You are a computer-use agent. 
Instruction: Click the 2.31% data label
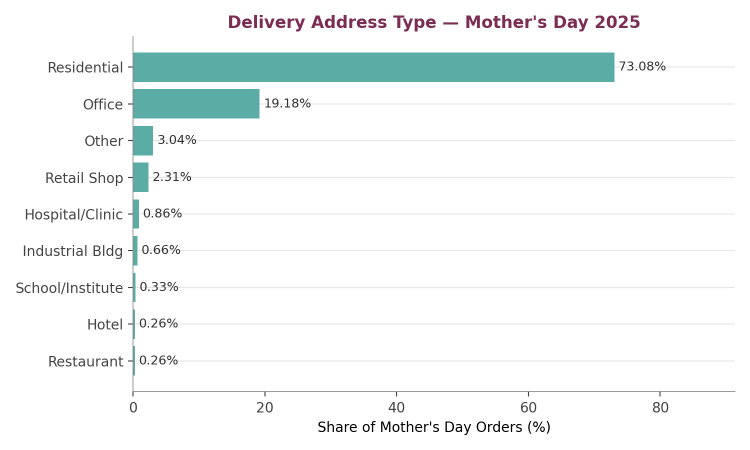click(x=172, y=177)
